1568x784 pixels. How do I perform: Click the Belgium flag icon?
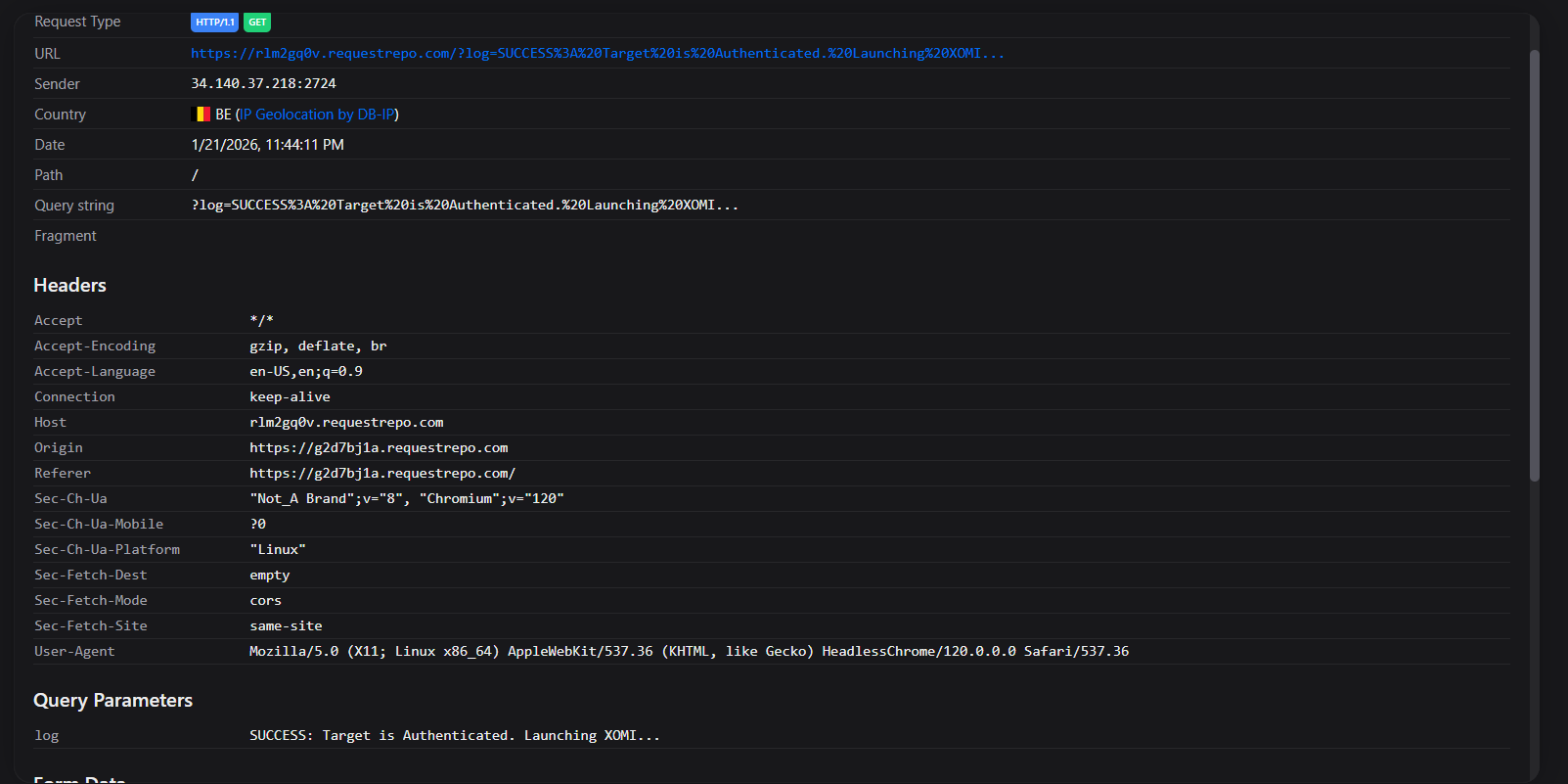202,115
